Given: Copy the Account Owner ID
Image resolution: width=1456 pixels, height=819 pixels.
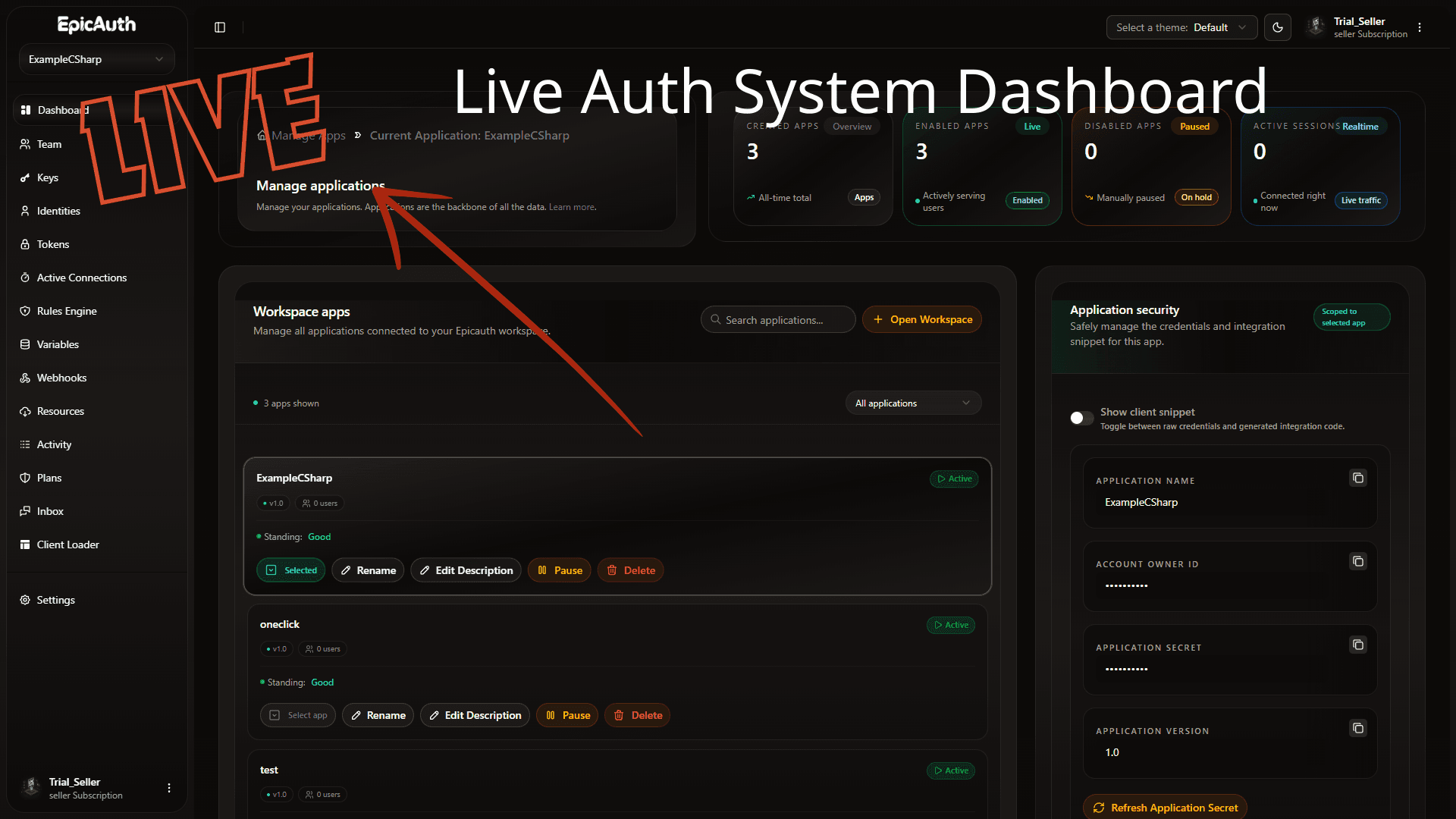Looking at the screenshot, I should click(1357, 562).
